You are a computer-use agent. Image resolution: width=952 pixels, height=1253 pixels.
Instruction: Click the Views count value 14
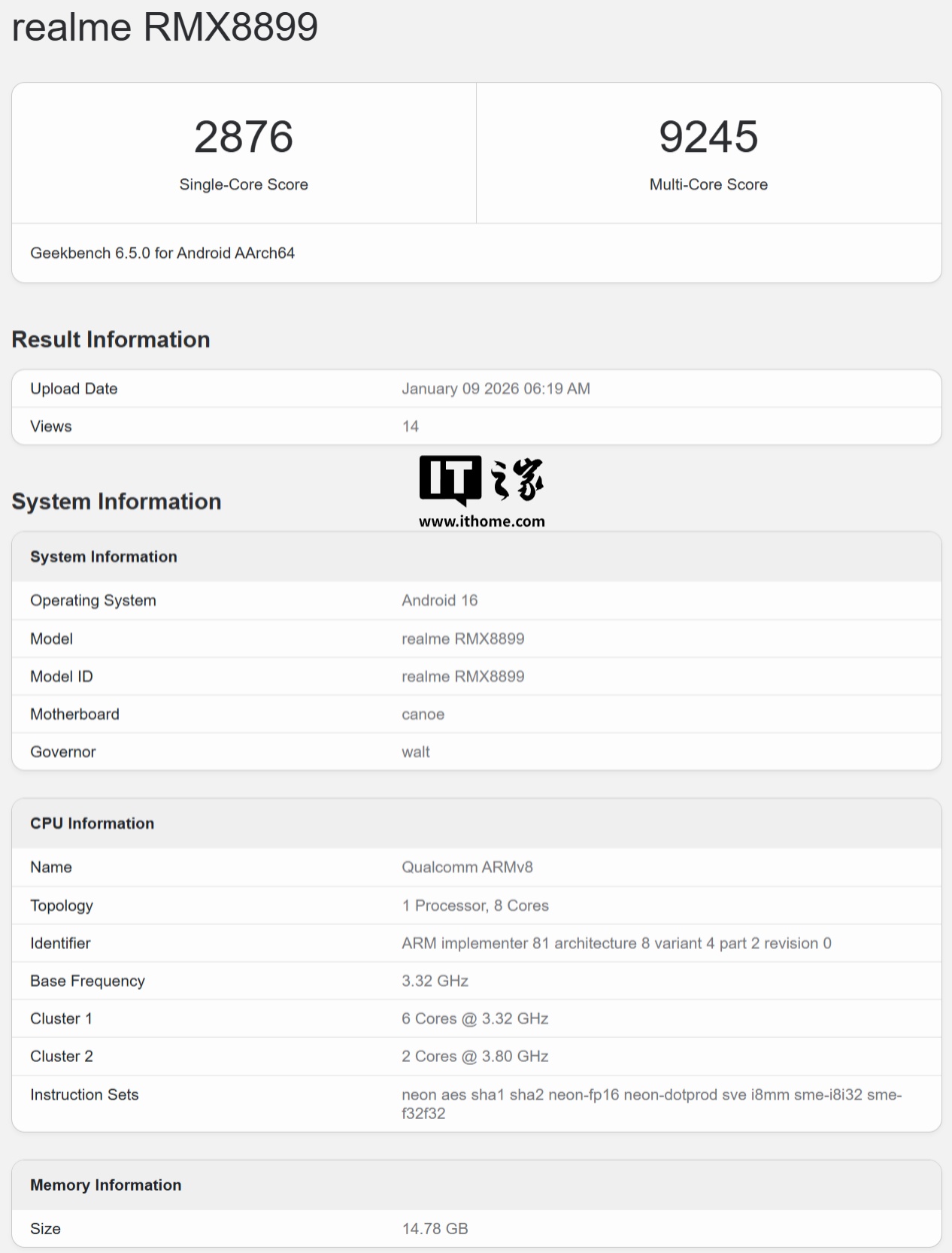click(x=410, y=426)
